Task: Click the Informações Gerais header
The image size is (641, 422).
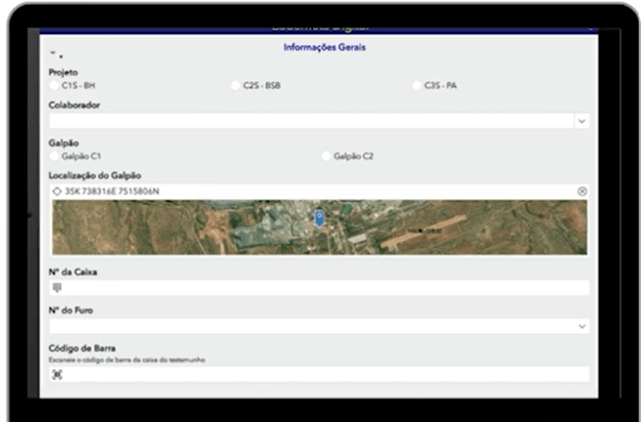Action: coord(319,47)
